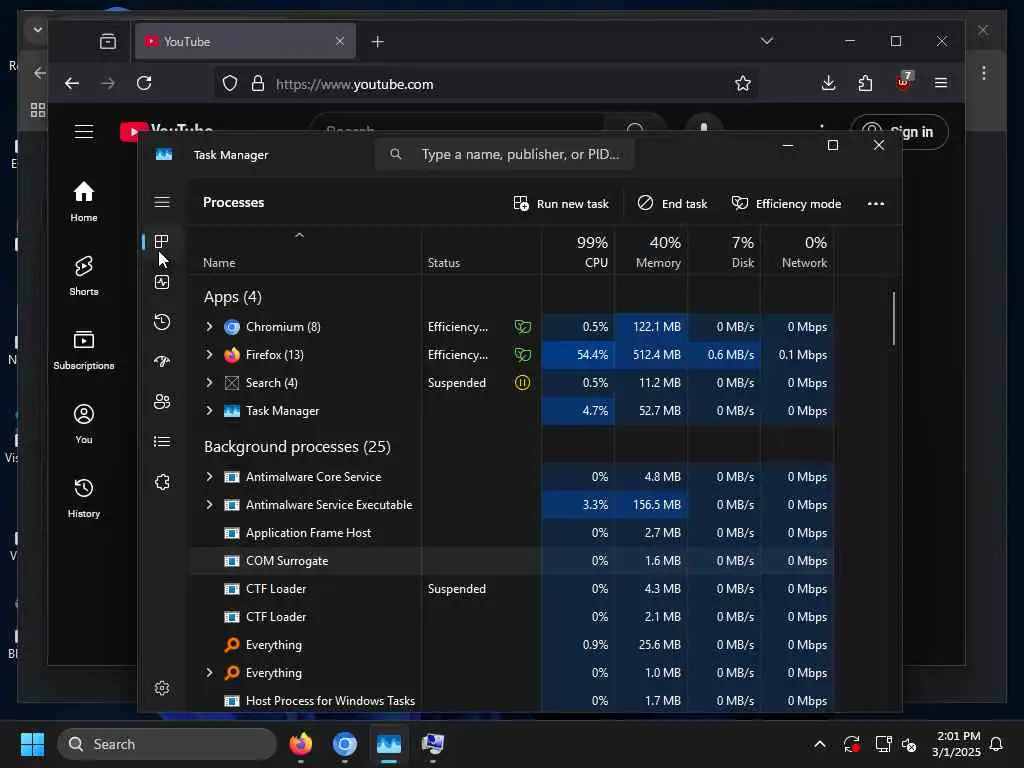
Task: Expand Antimalware Service Executable row
Action: click(x=209, y=505)
